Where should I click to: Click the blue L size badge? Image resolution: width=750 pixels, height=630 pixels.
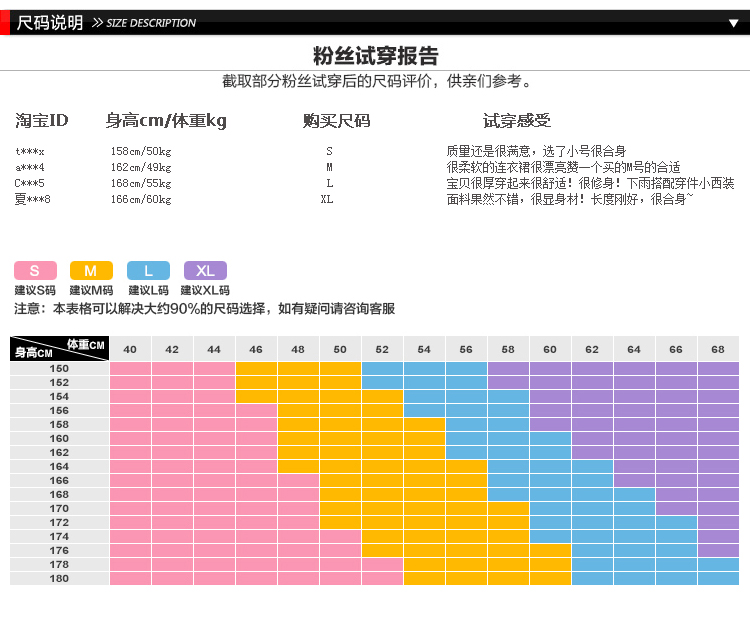tap(148, 270)
